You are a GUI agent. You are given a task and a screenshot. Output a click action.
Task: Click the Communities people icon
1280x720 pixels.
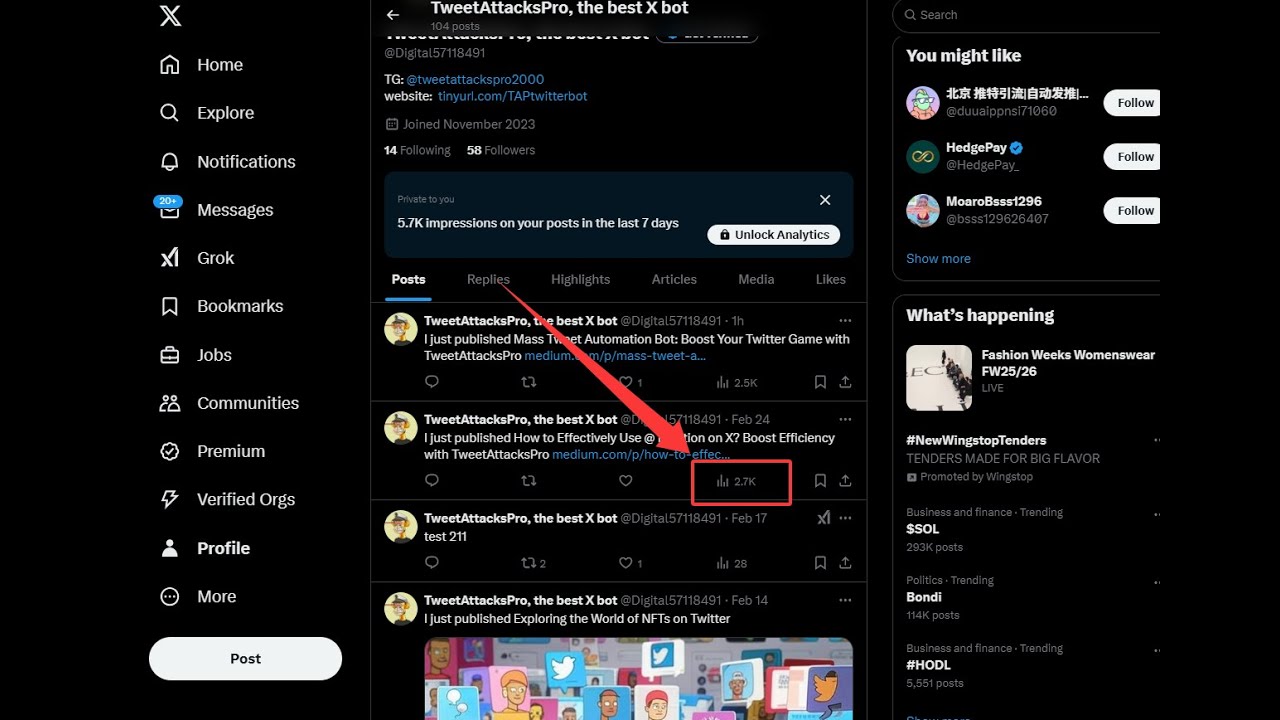pyautogui.click(x=170, y=403)
